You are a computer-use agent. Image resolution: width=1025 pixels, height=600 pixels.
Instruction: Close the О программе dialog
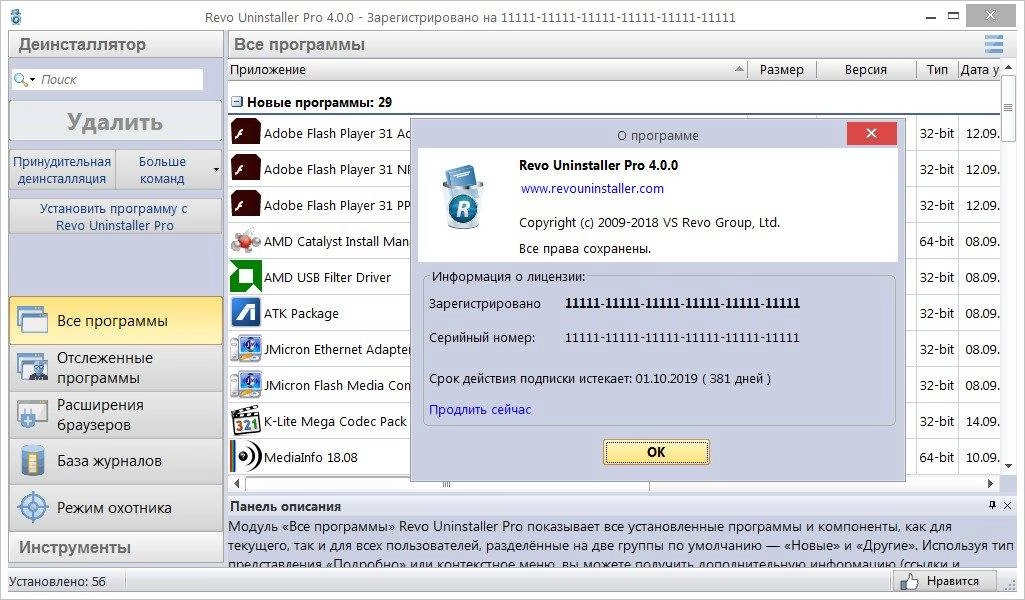871,133
